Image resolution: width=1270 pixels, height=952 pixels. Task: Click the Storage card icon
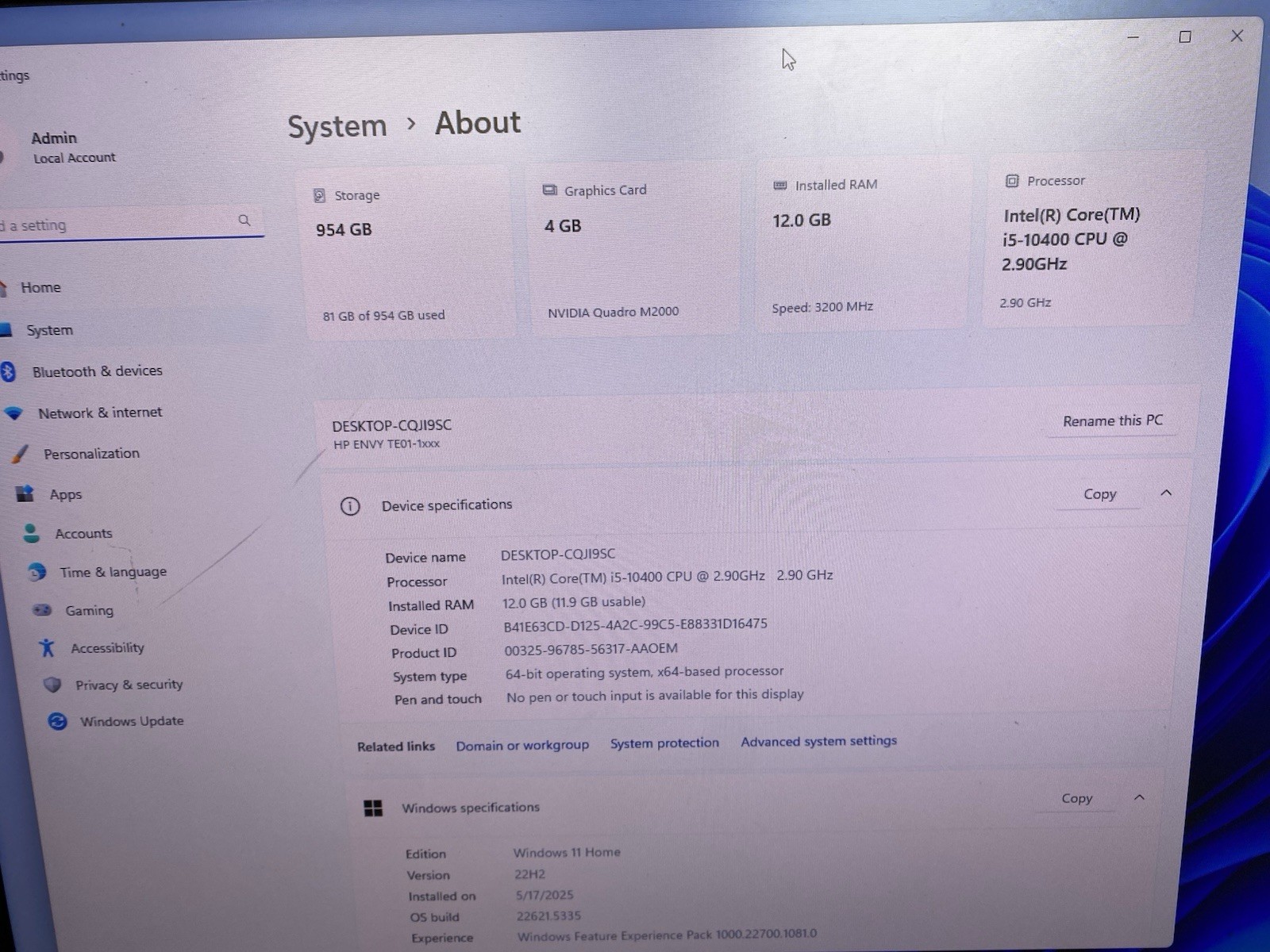[319, 195]
